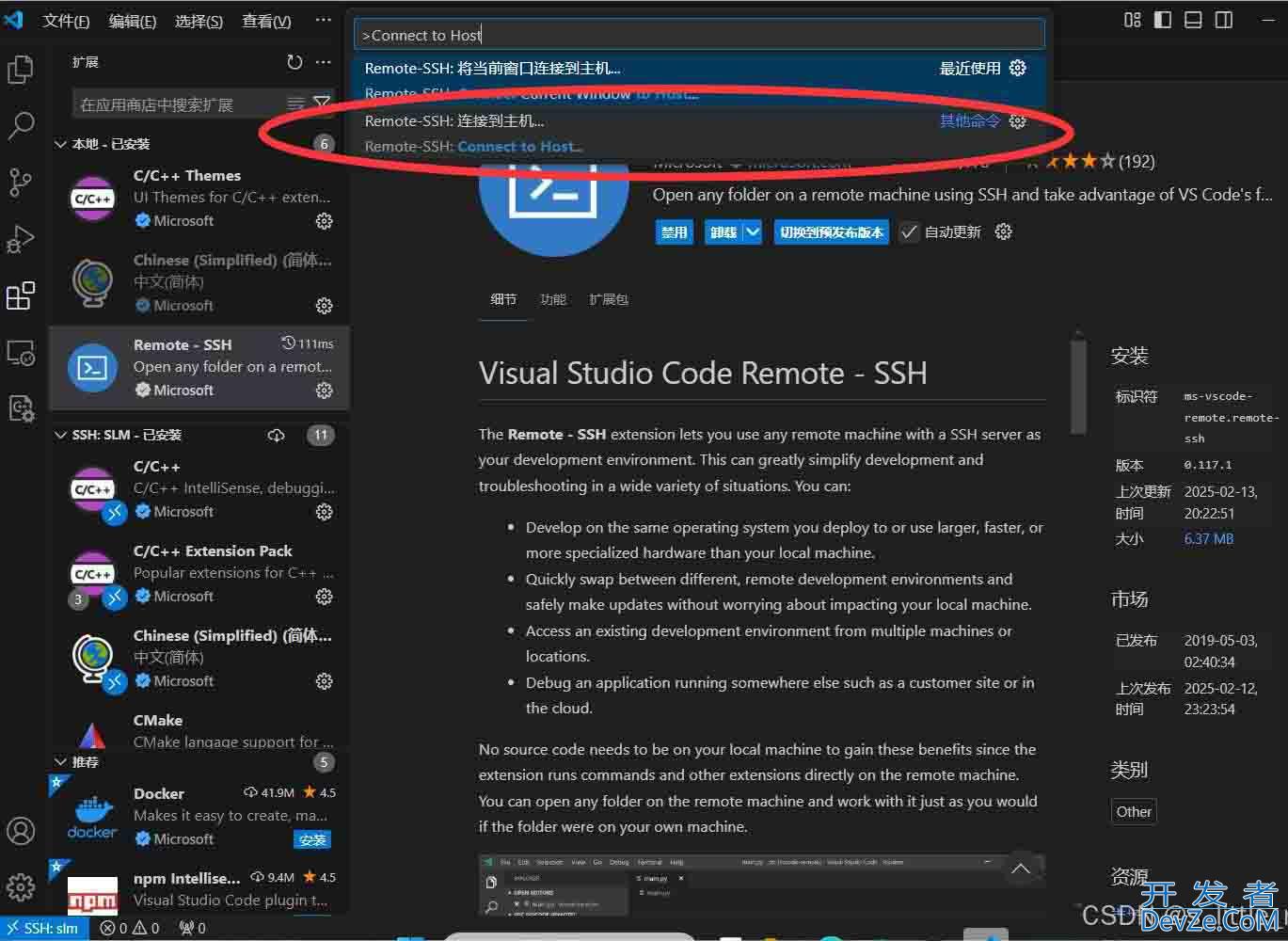Manage Remote - SSH extension gear in list
This screenshot has width=1288, height=941.
(325, 391)
